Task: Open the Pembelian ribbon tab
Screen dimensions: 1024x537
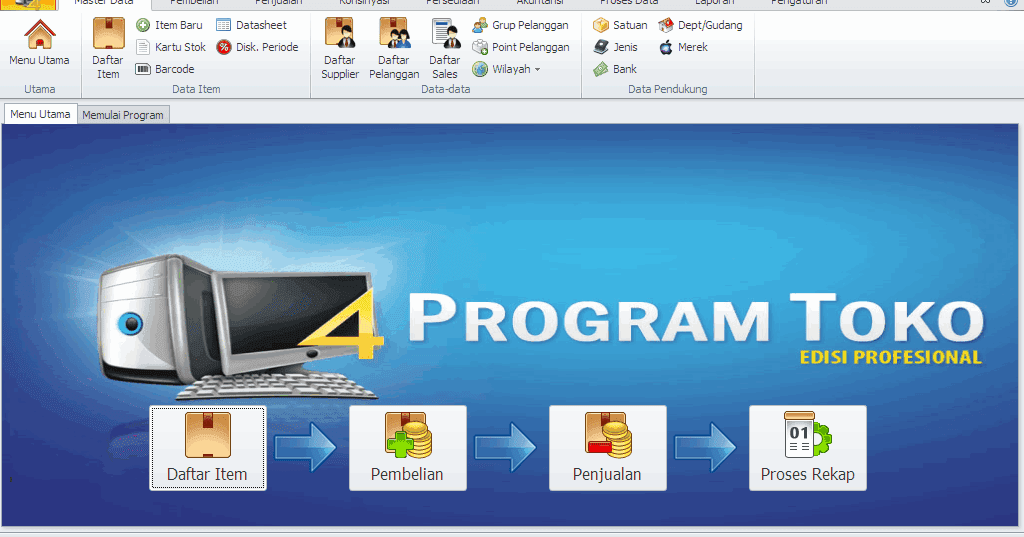Action: coord(194,3)
